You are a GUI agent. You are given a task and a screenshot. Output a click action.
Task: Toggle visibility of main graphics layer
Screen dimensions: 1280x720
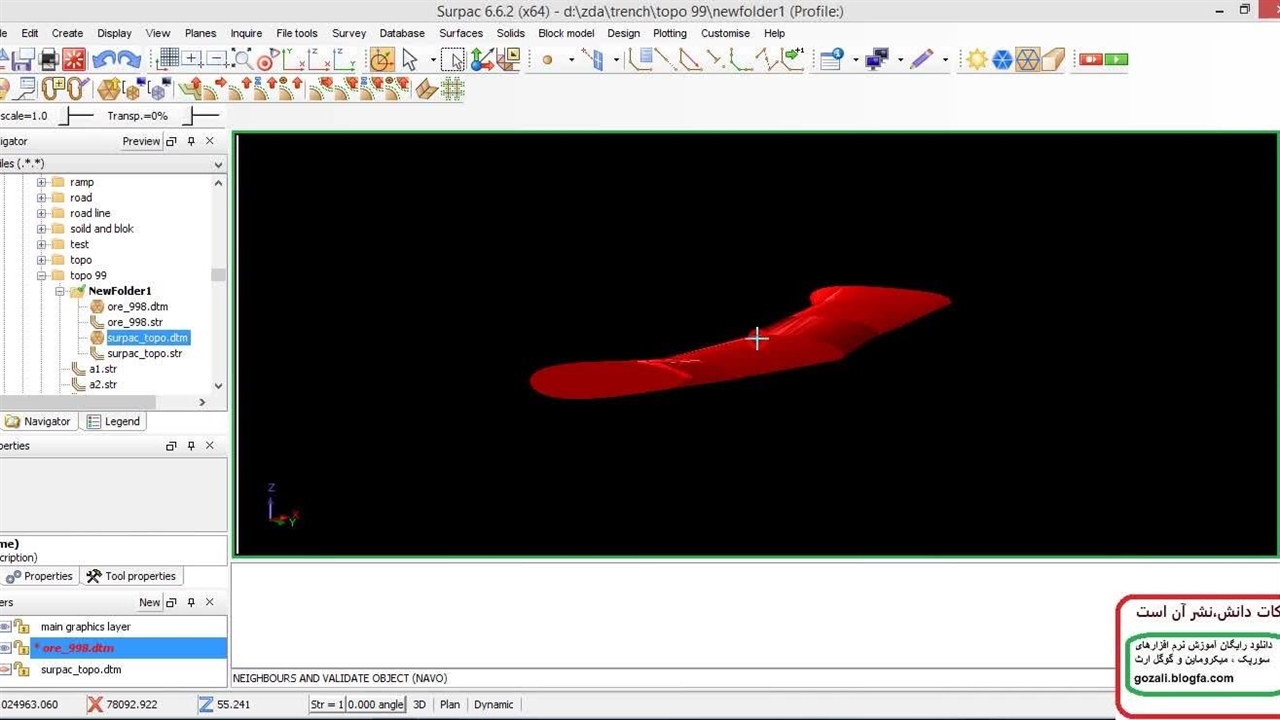pos(5,627)
